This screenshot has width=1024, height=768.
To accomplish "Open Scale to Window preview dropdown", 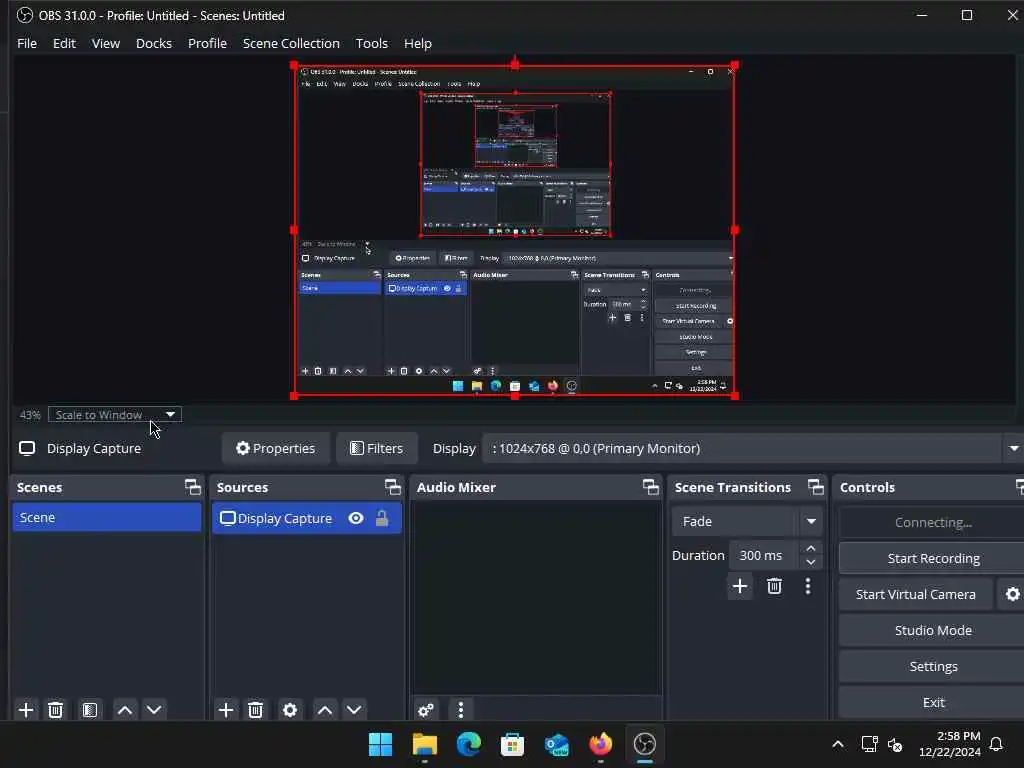I will [115, 415].
